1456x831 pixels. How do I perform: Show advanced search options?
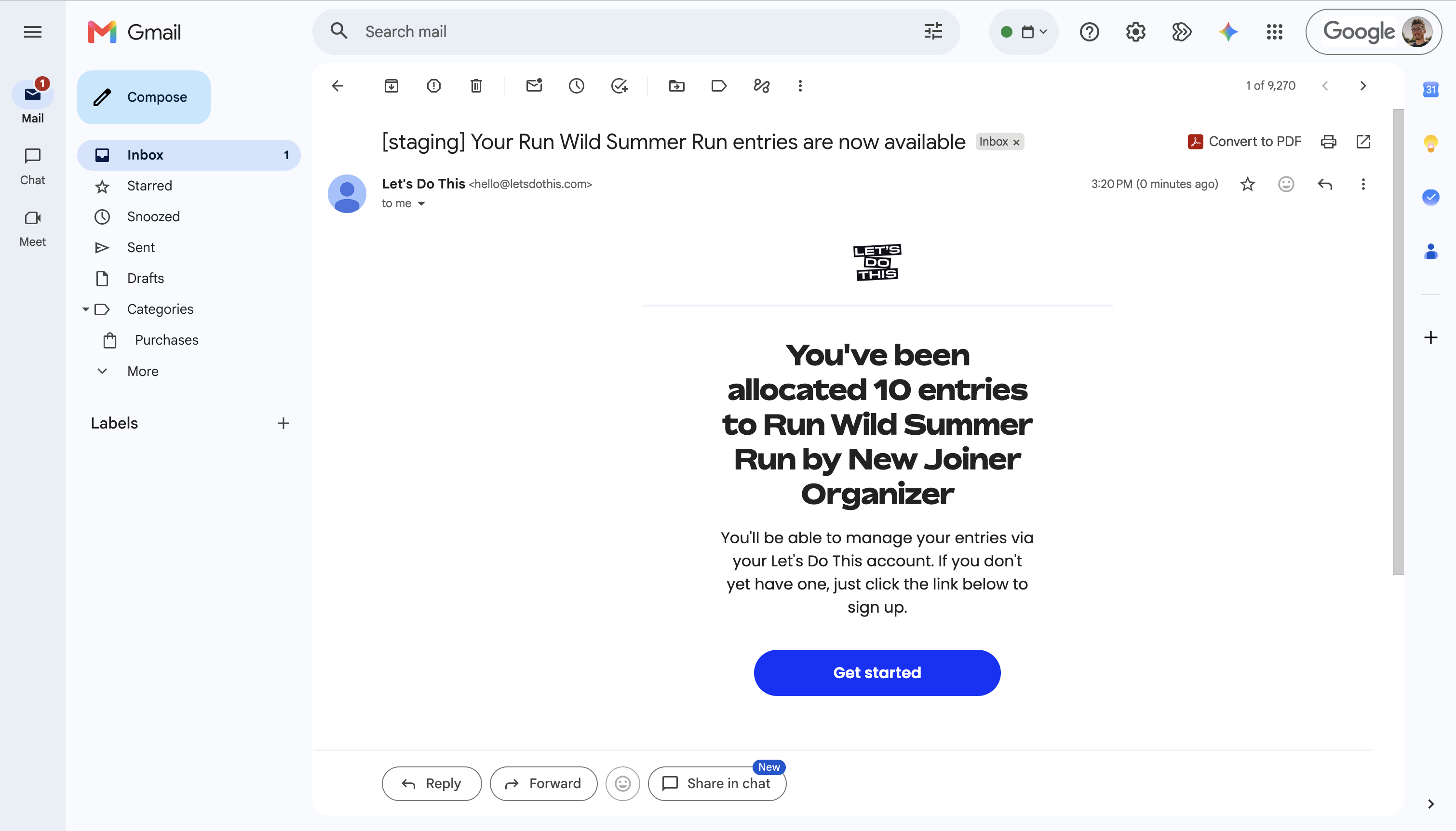pos(933,31)
